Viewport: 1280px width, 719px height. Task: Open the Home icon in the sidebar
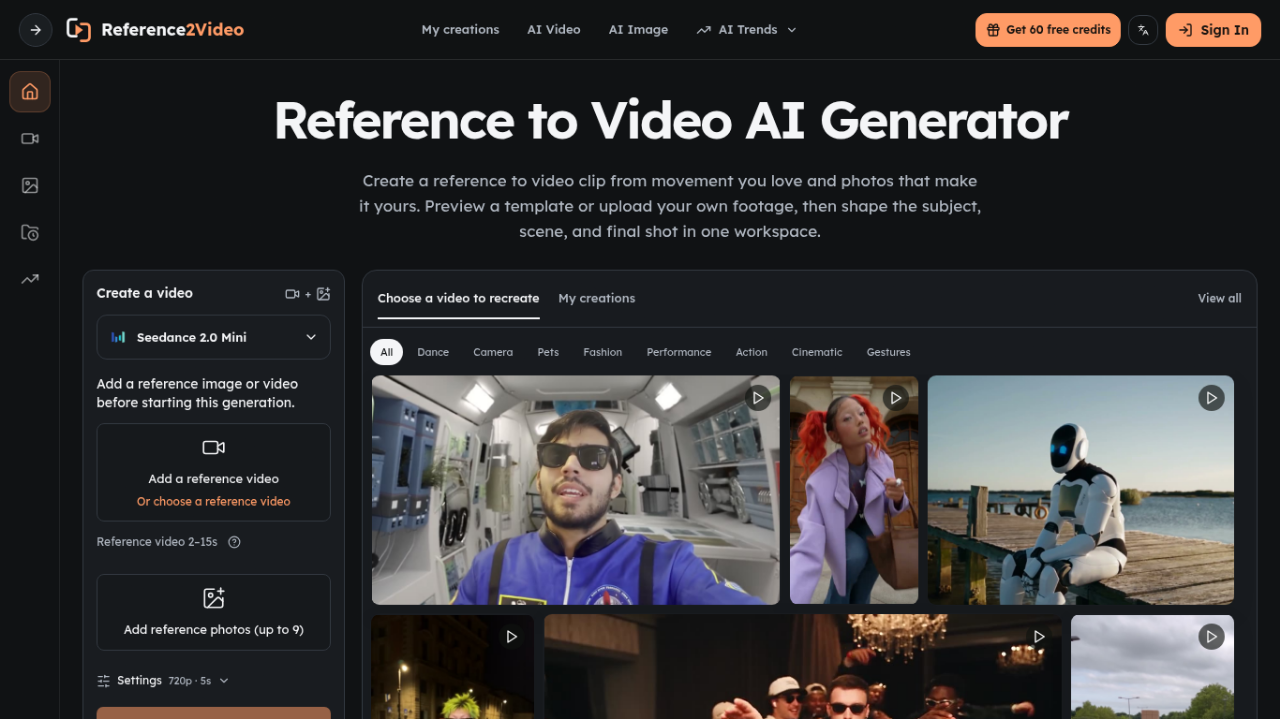point(30,92)
